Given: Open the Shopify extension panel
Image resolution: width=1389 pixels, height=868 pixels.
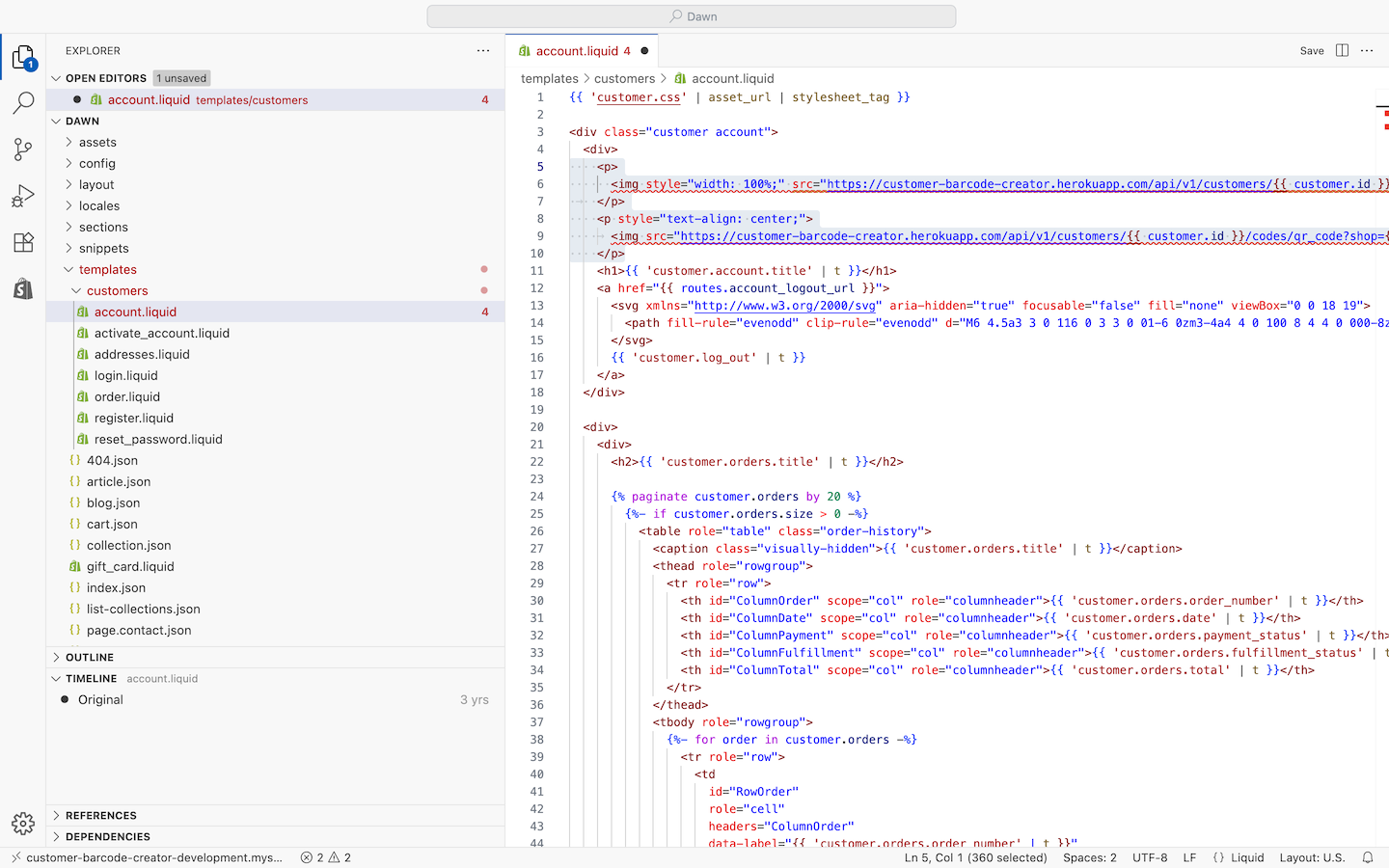Looking at the screenshot, I should pos(23,288).
